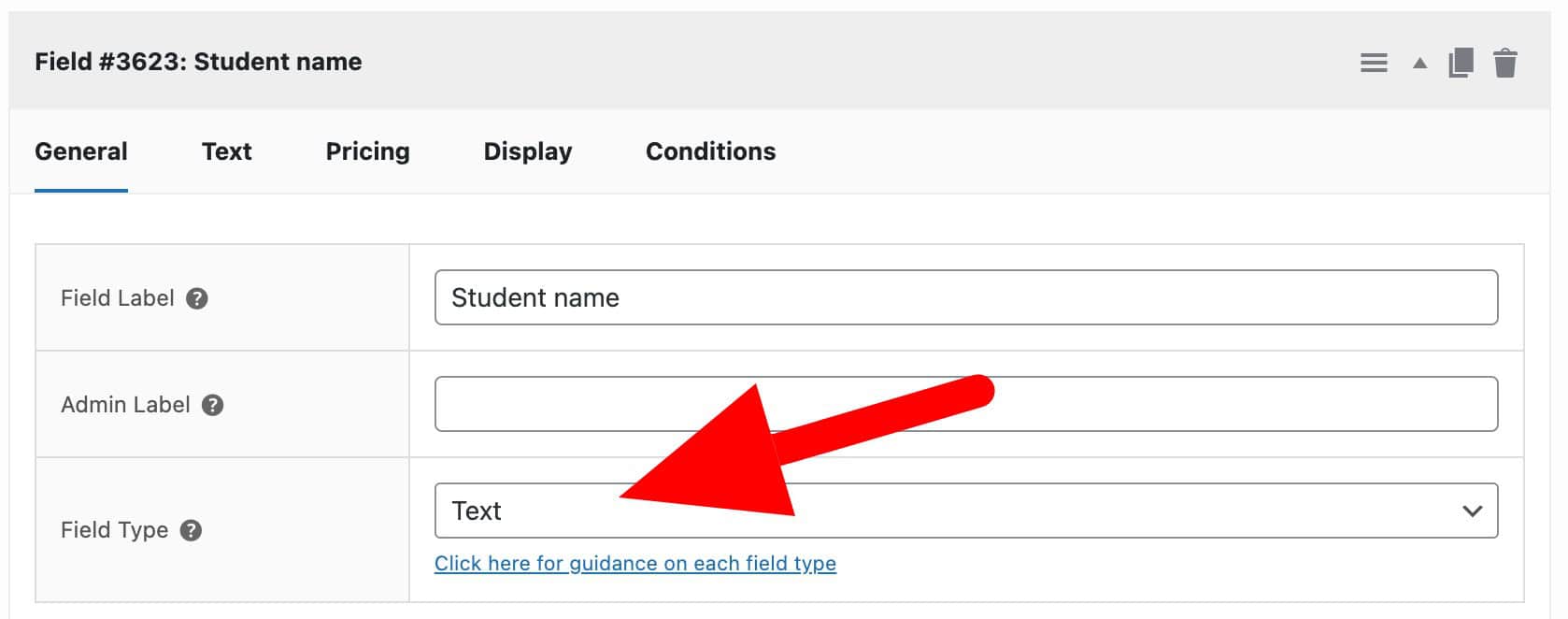Switch to the Conditions tab
Image resolution: width=1568 pixels, height=619 pixels.
click(710, 151)
